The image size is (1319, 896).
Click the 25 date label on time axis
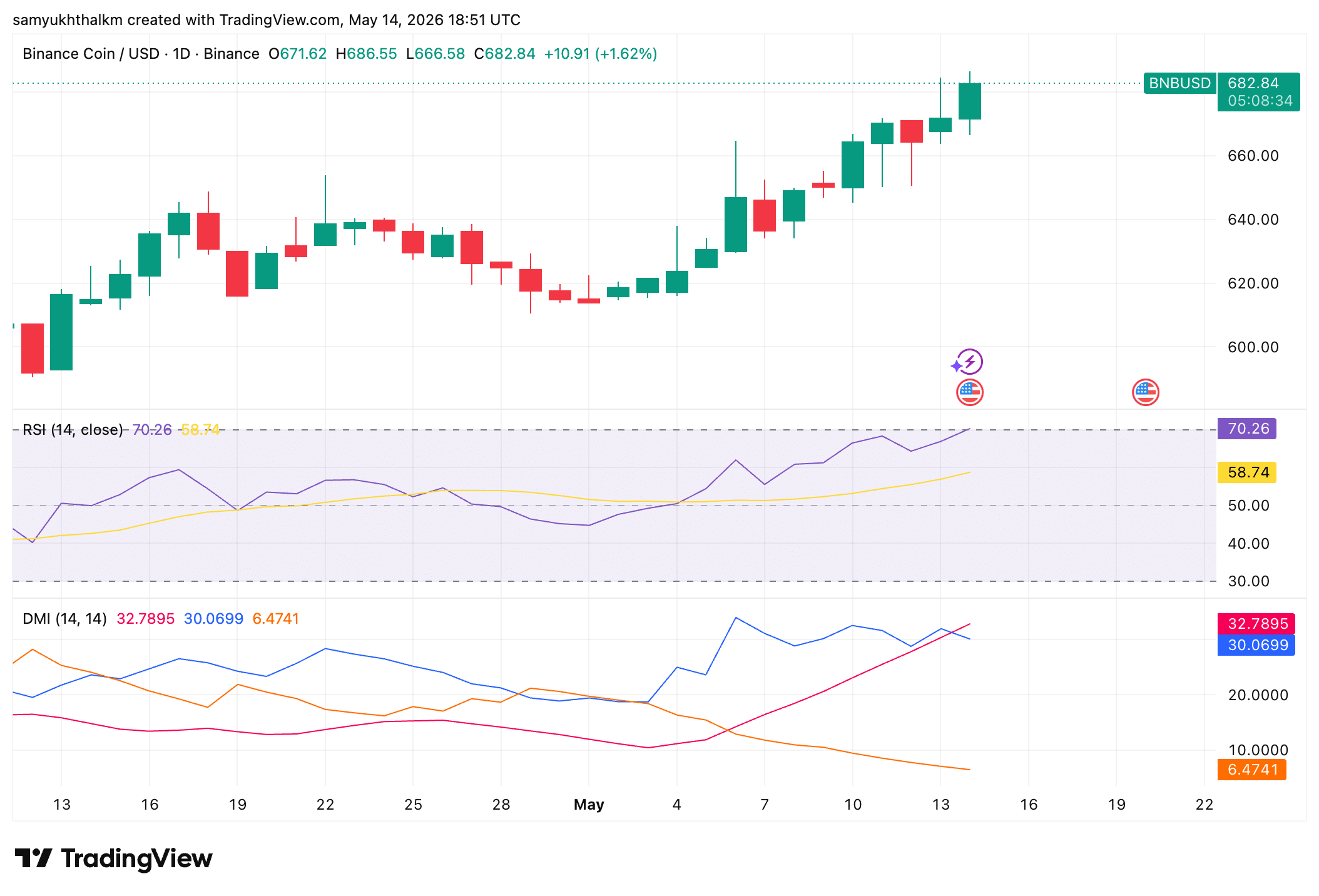coord(413,805)
